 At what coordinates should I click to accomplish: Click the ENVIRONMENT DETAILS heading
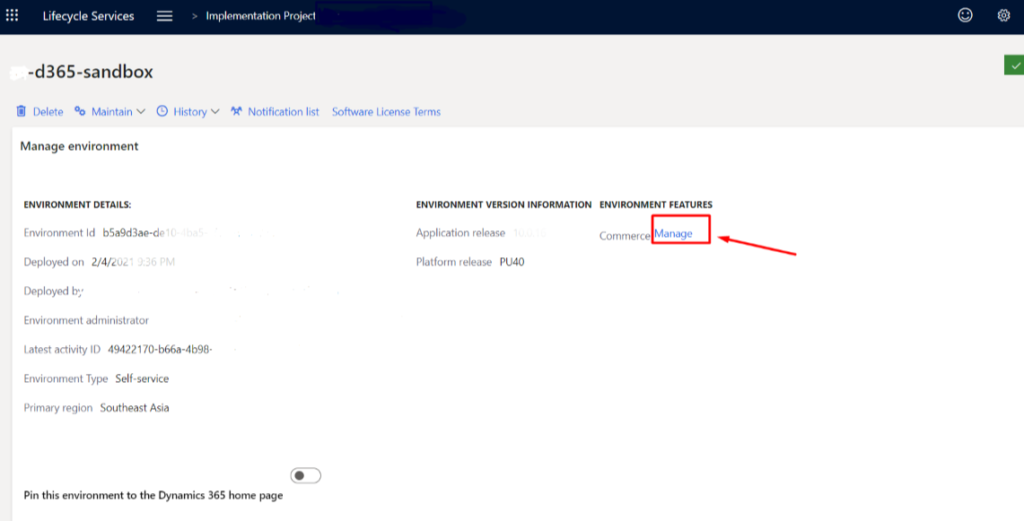point(77,204)
